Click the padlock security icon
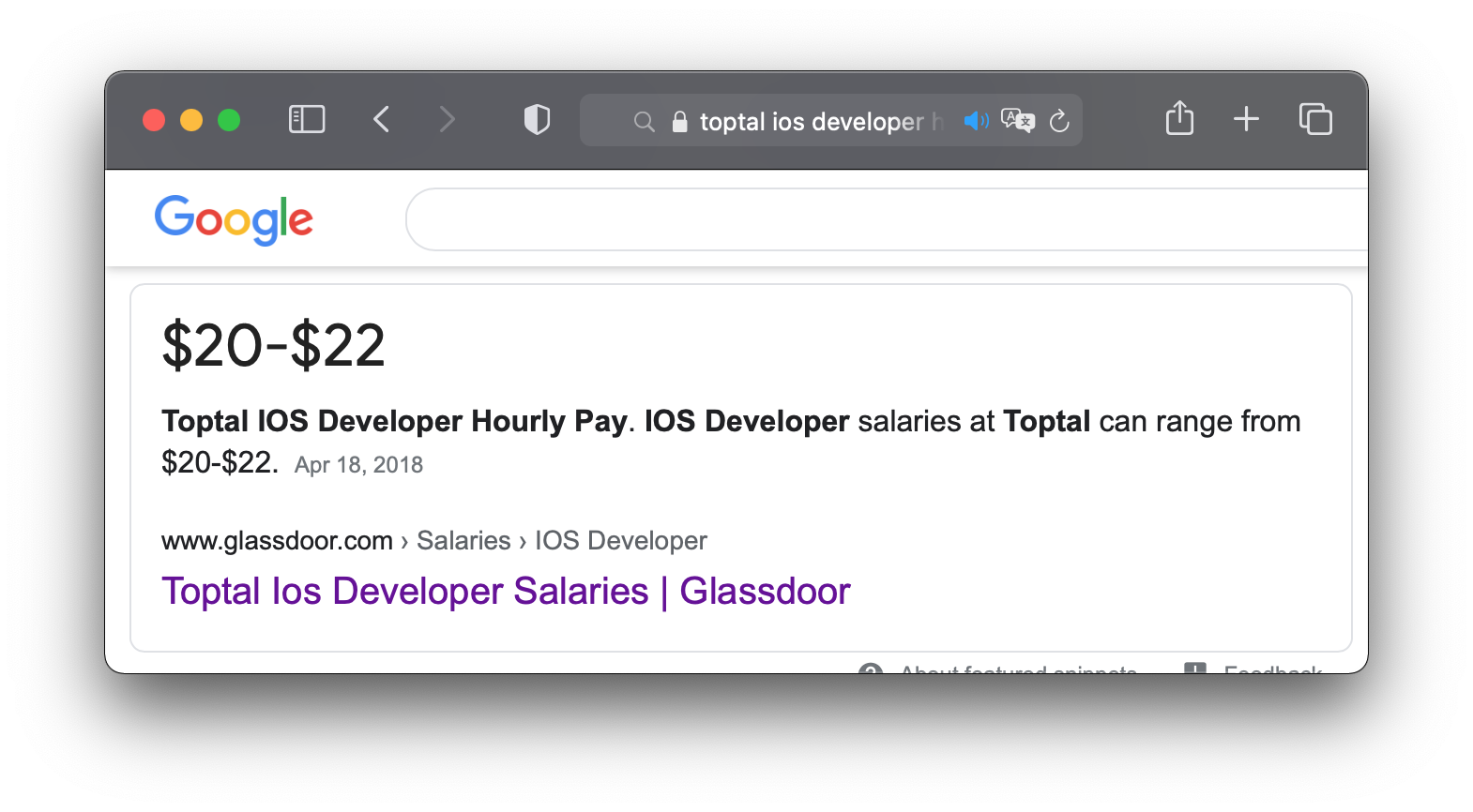This screenshot has height=812, width=1473. click(680, 122)
